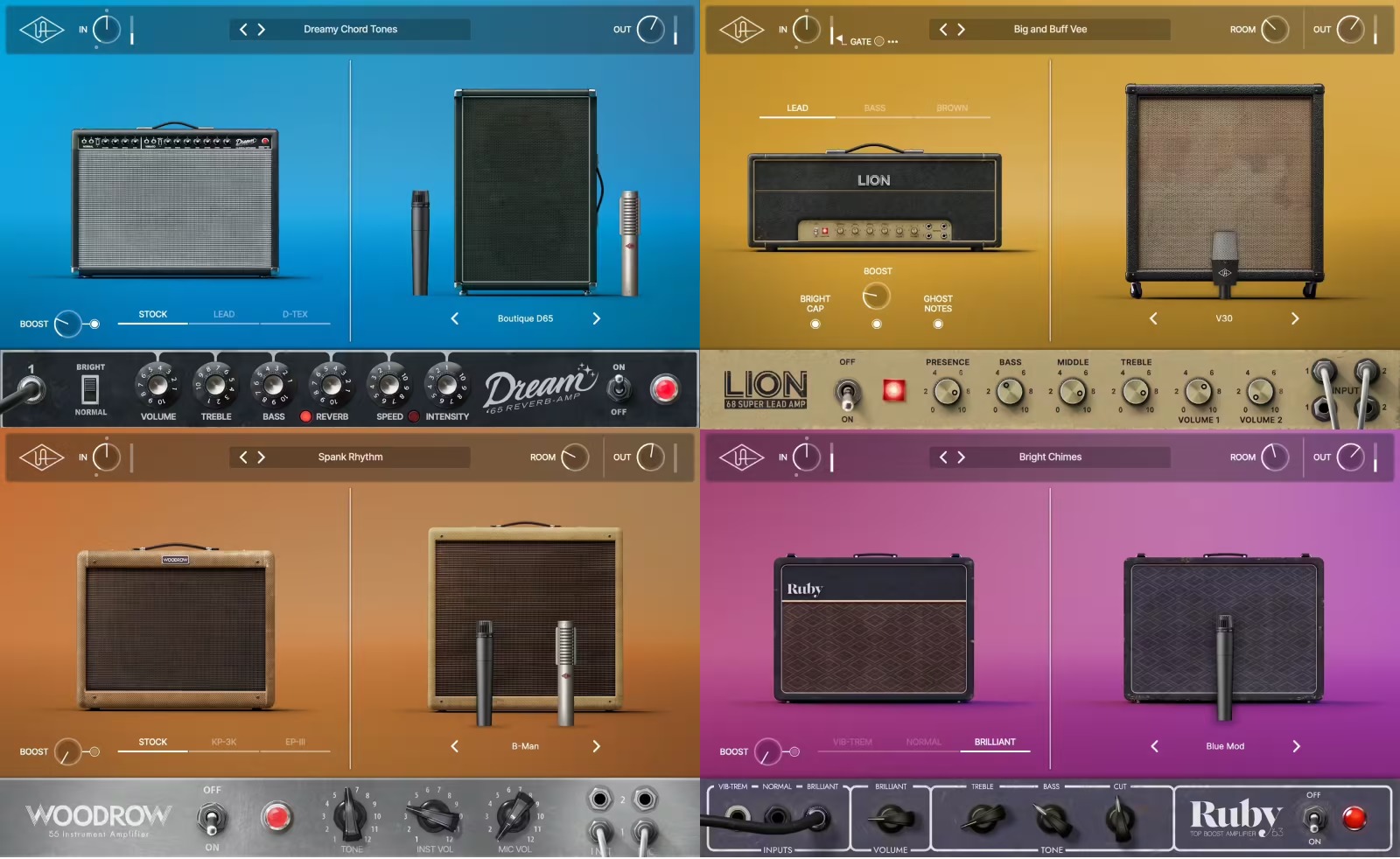The height and width of the screenshot is (859, 1400).
Task: Click the UA diamond logo on the Dreamy Chord Tones panel
Action: coord(41,29)
